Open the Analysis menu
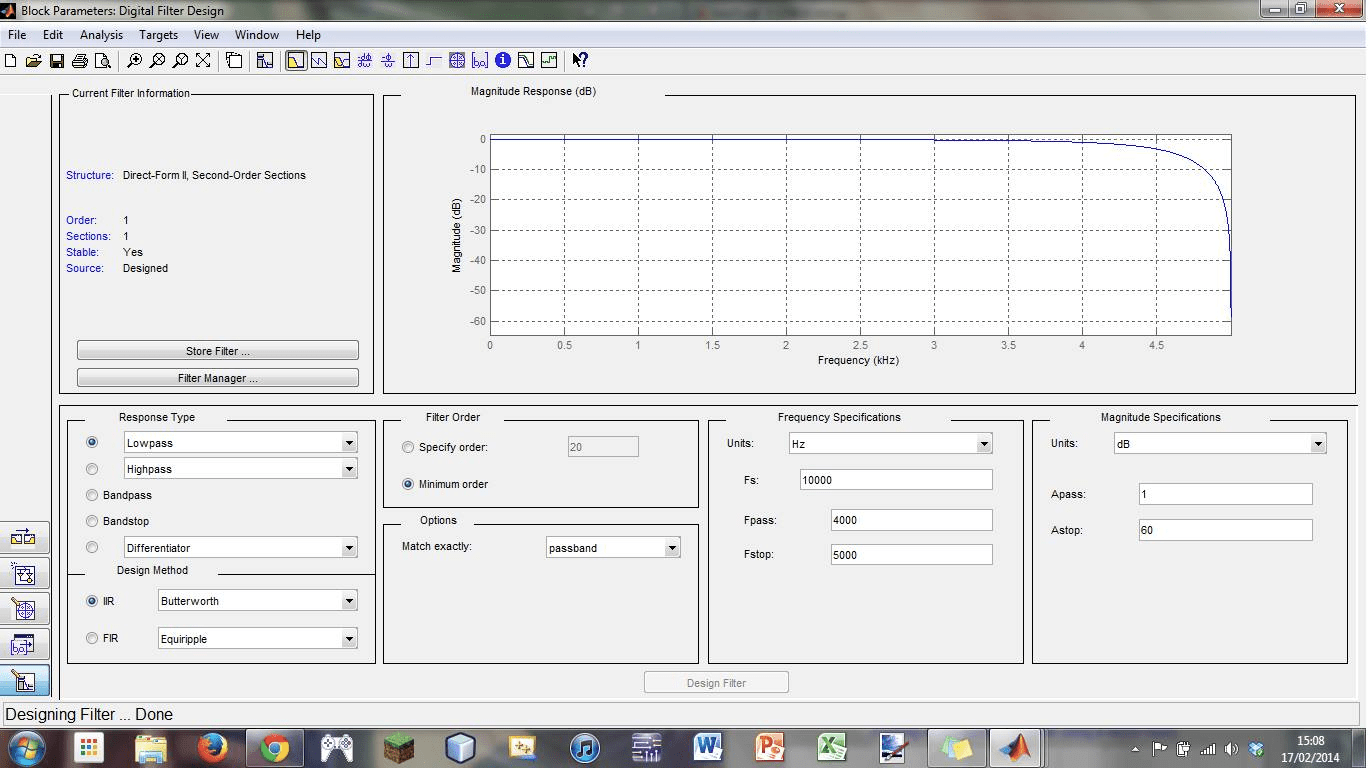 101,34
